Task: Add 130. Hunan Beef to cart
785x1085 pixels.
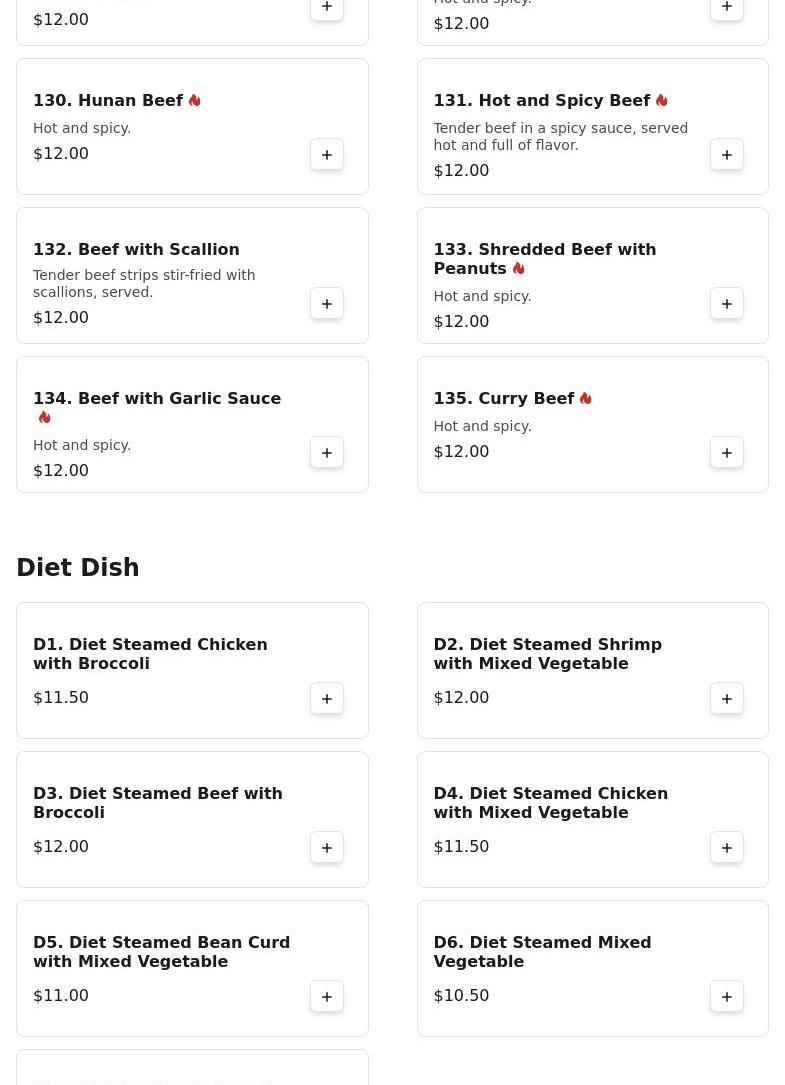Action: tap(327, 154)
